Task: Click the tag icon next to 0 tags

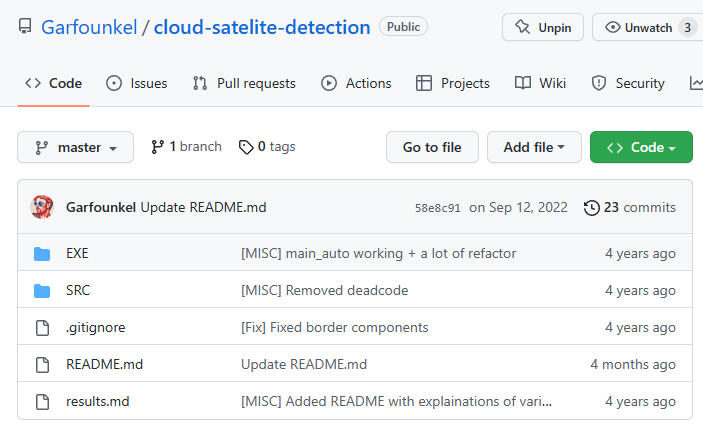Action: (x=245, y=147)
